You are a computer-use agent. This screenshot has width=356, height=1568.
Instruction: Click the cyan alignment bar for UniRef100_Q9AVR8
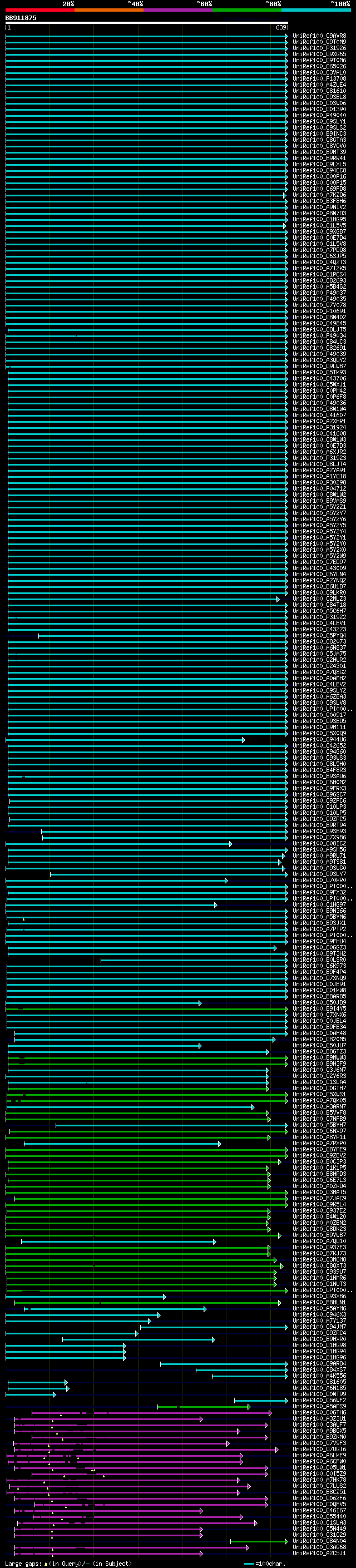(147, 36)
